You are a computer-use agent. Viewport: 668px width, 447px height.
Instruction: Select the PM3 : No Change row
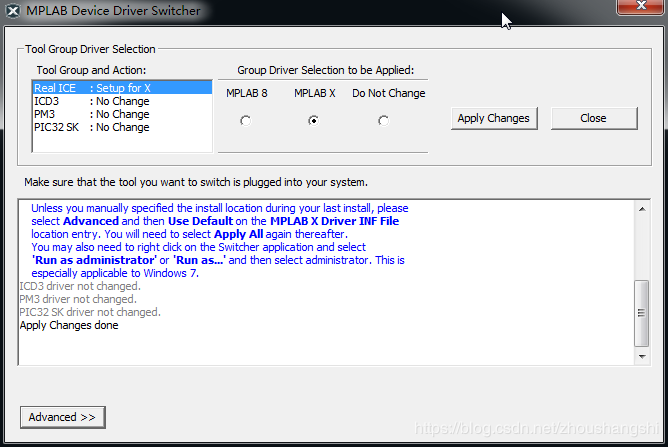(122, 114)
